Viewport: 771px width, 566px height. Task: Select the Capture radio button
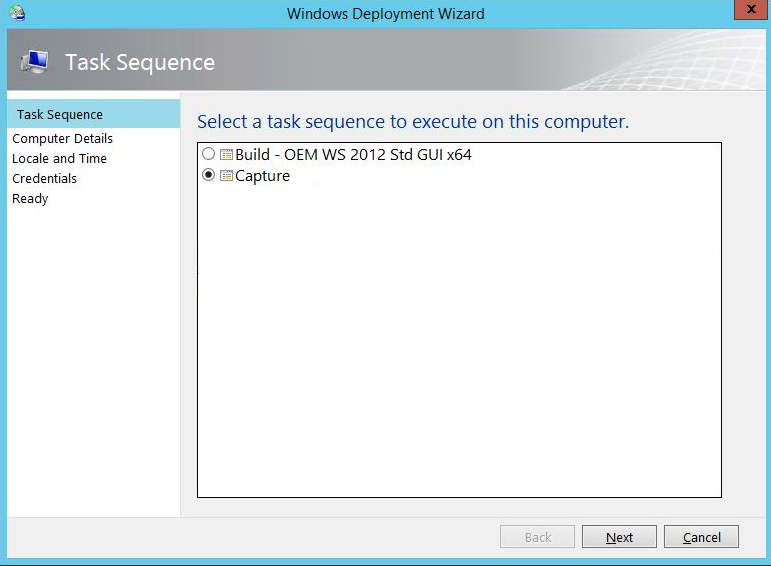tap(208, 176)
